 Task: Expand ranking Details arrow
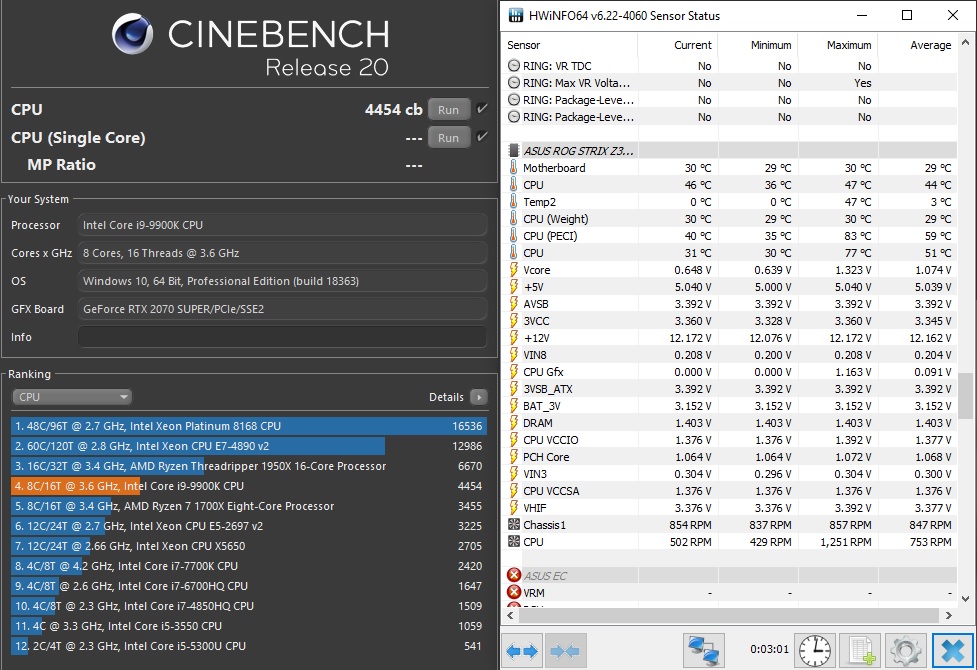(479, 397)
